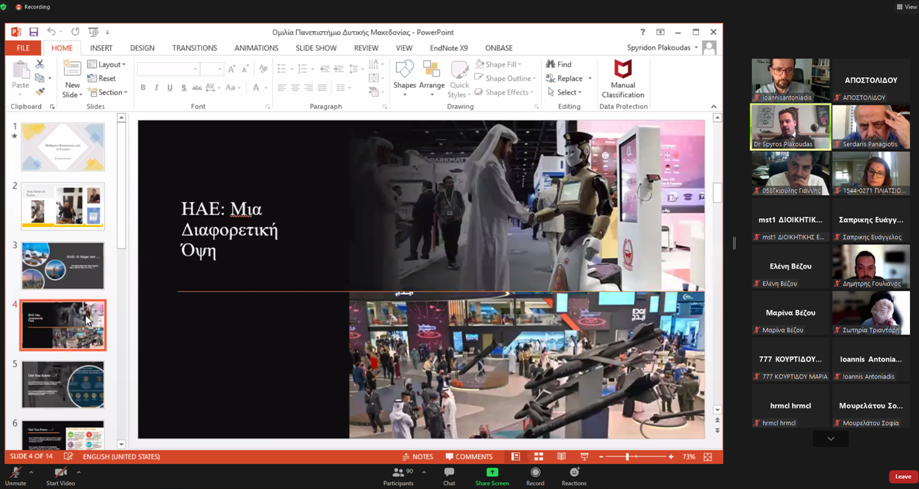Open the FILE menu tab
The image size is (919, 489).
23,48
